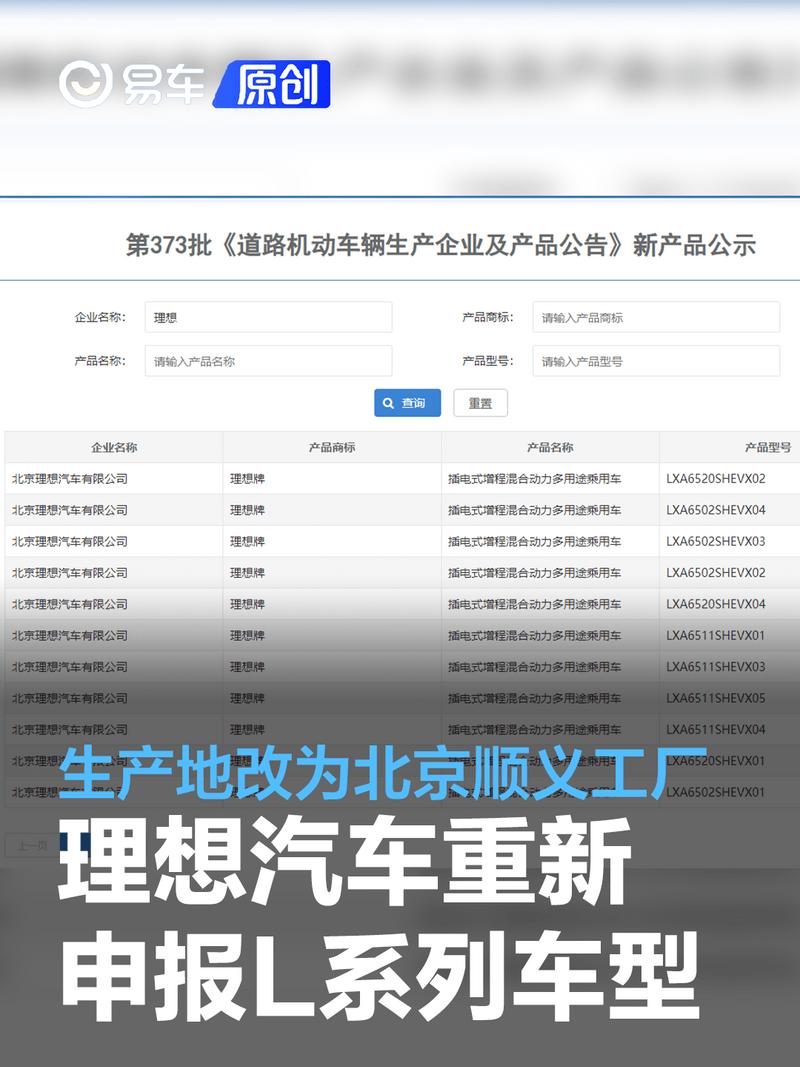Focus the 产品型号 input field

(656, 361)
